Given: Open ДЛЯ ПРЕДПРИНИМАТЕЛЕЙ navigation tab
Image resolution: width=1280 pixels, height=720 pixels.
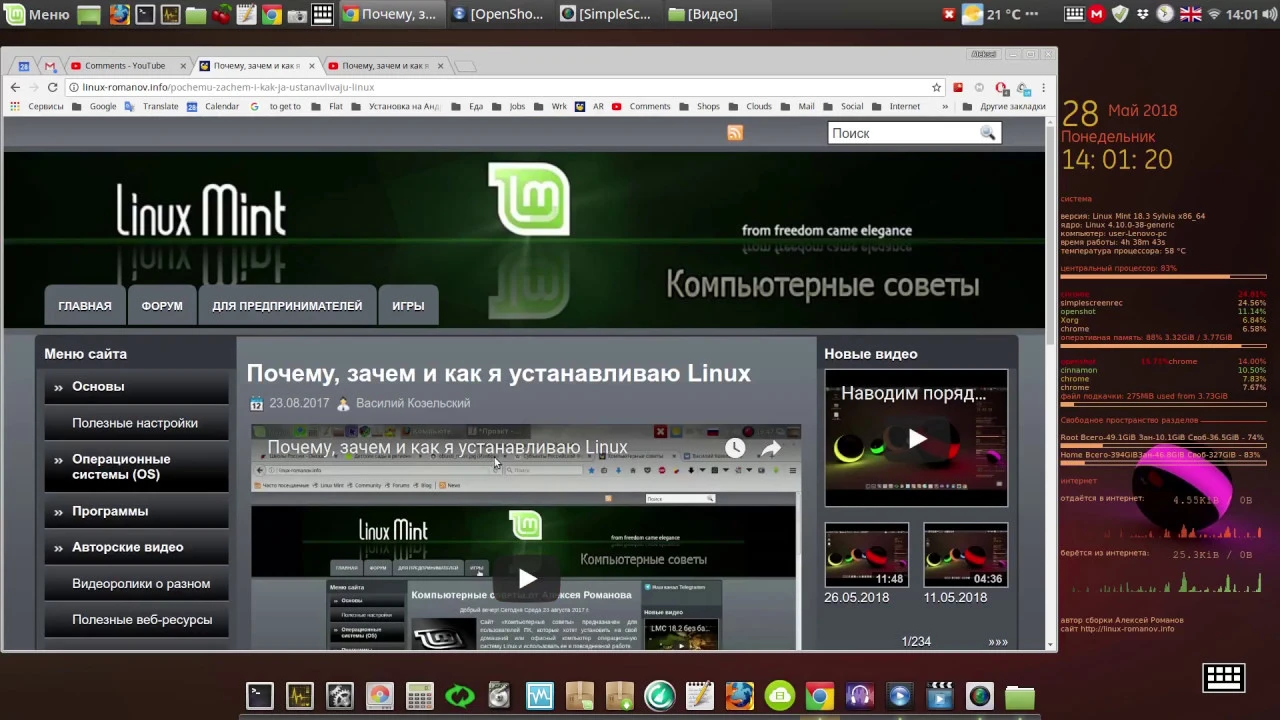Looking at the screenshot, I should (x=287, y=306).
